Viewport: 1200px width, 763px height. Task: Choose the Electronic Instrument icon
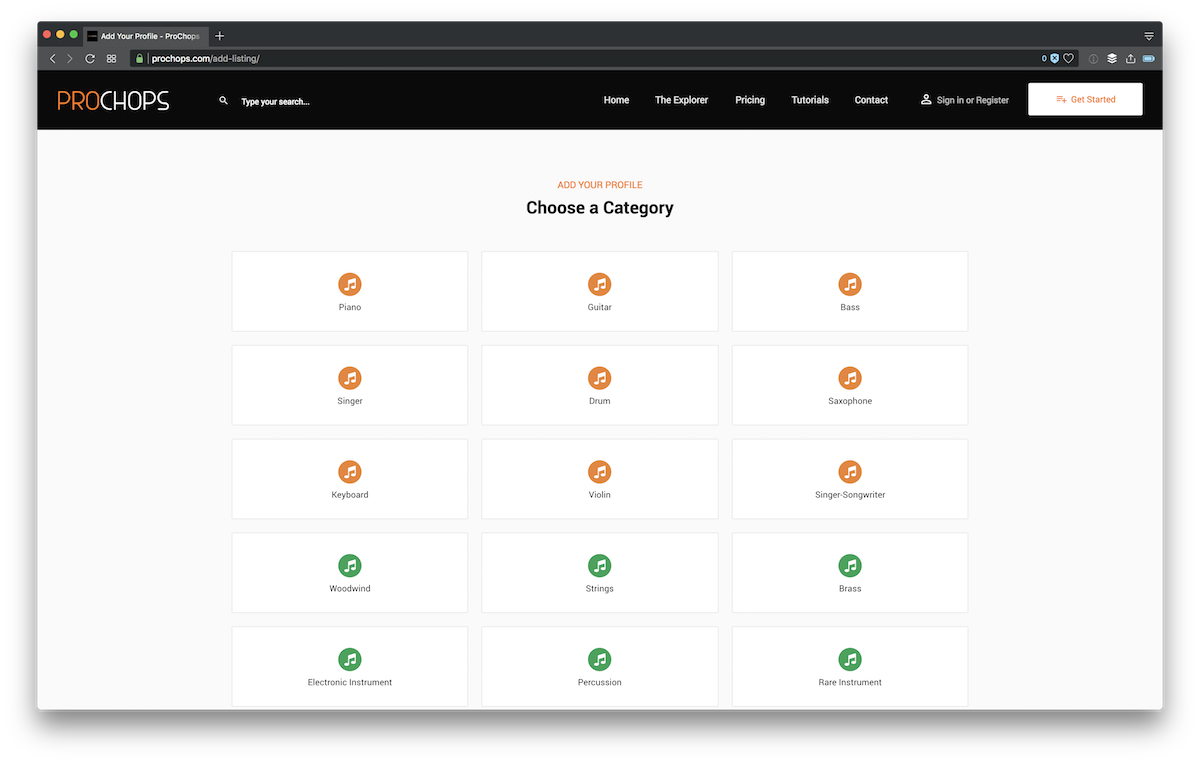(349, 659)
